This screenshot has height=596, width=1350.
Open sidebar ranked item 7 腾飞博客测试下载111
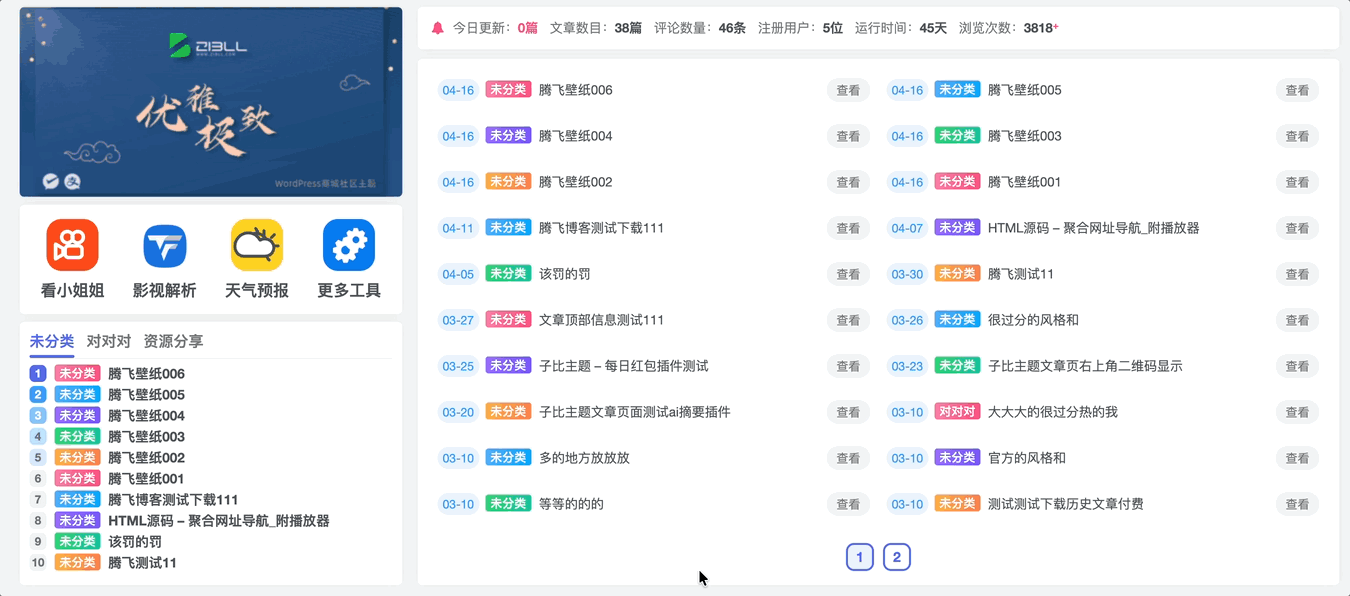[173, 499]
